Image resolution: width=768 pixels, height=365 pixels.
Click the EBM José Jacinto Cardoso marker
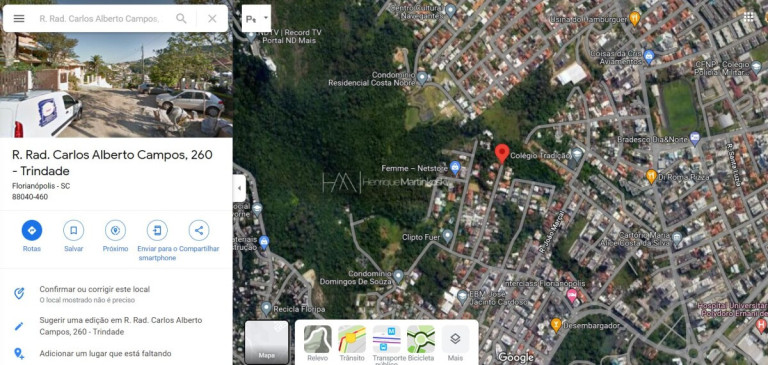462,296
